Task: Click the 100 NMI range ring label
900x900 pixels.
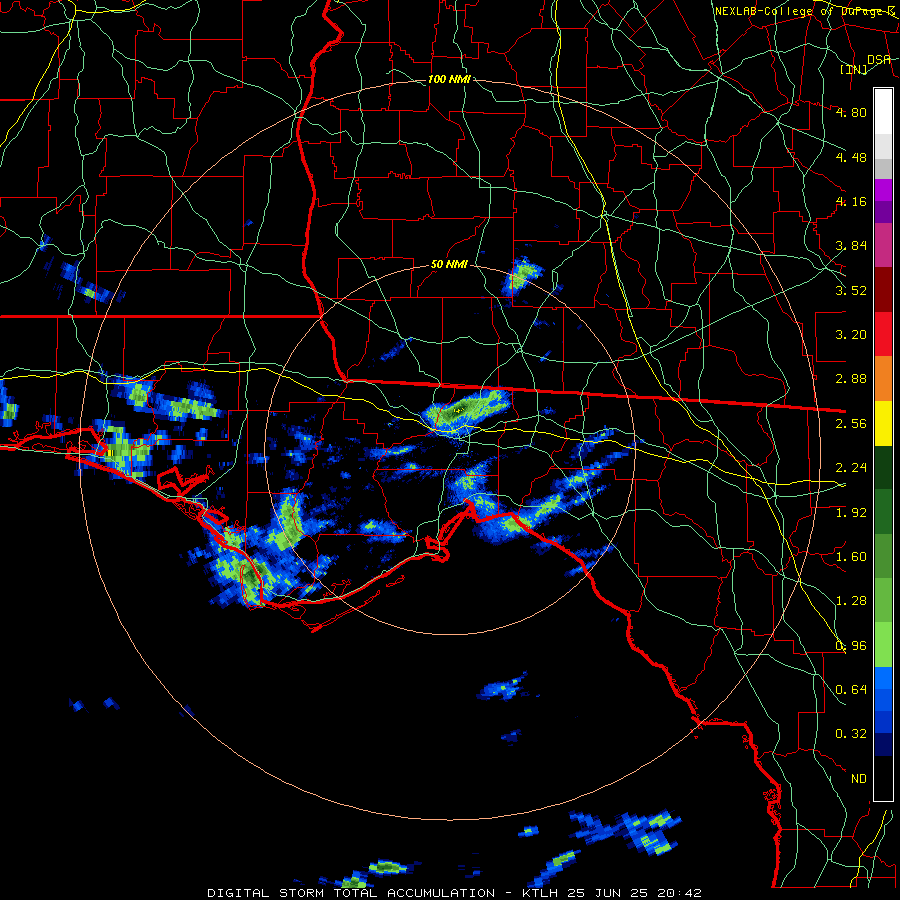Action: [x=449, y=79]
